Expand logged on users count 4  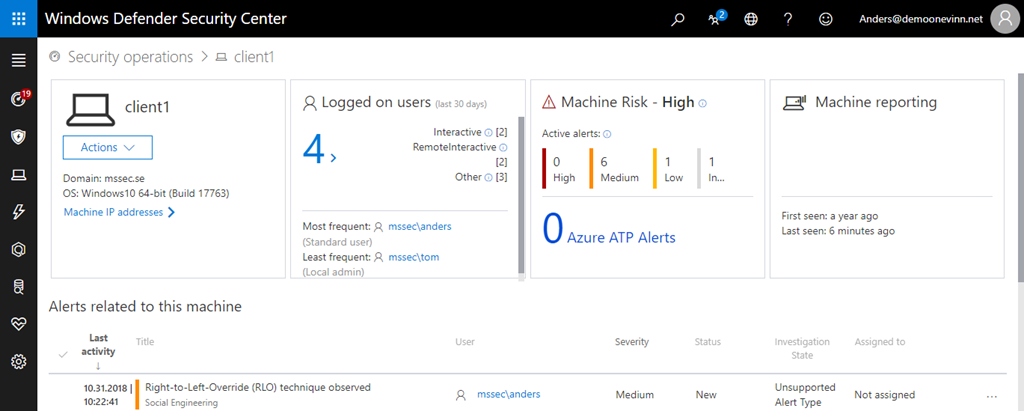pyautogui.click(x=320, y=152)
